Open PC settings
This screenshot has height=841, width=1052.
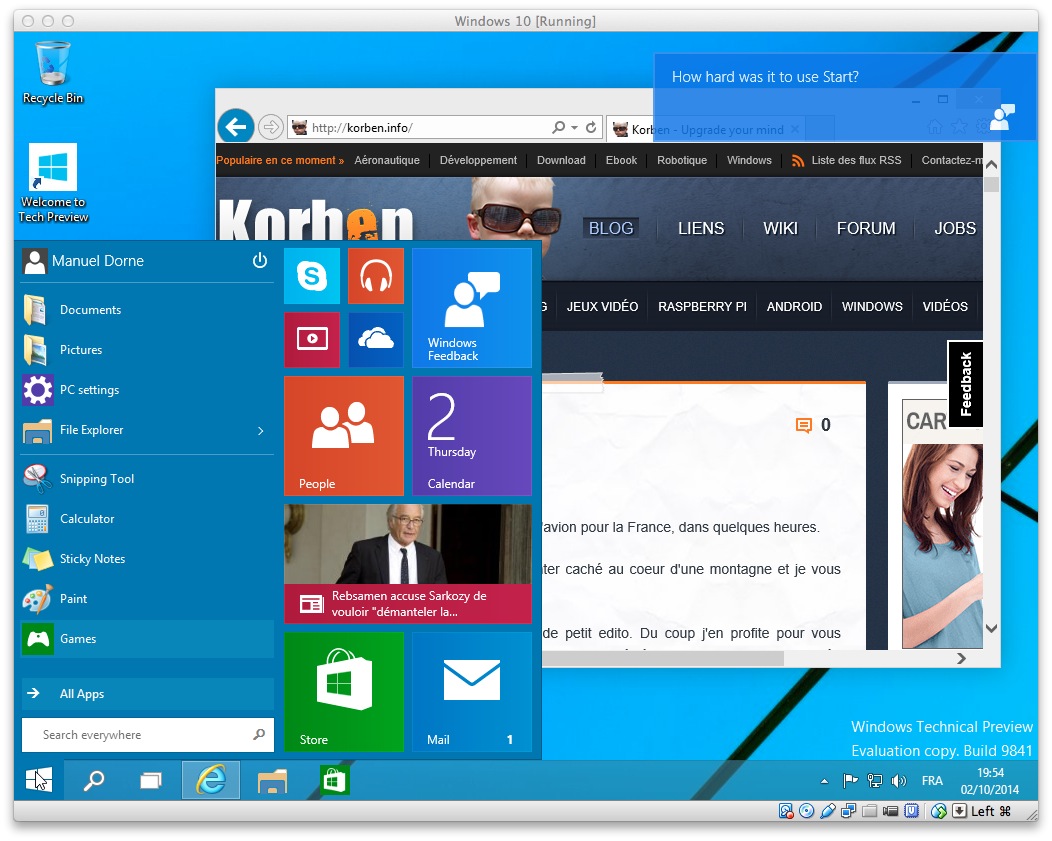point(147,390)
